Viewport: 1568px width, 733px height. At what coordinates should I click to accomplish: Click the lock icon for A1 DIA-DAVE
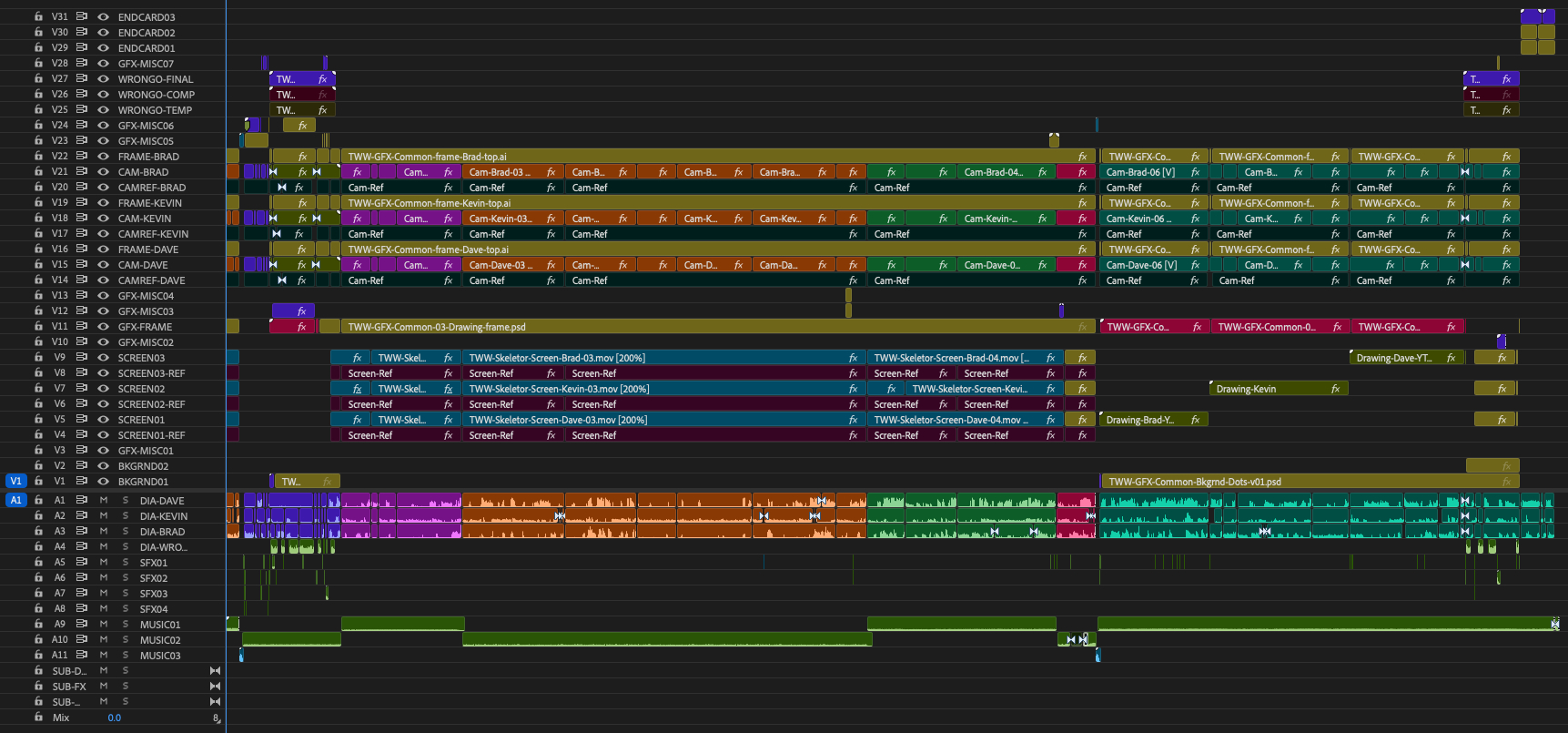click(x=38, y=500)
